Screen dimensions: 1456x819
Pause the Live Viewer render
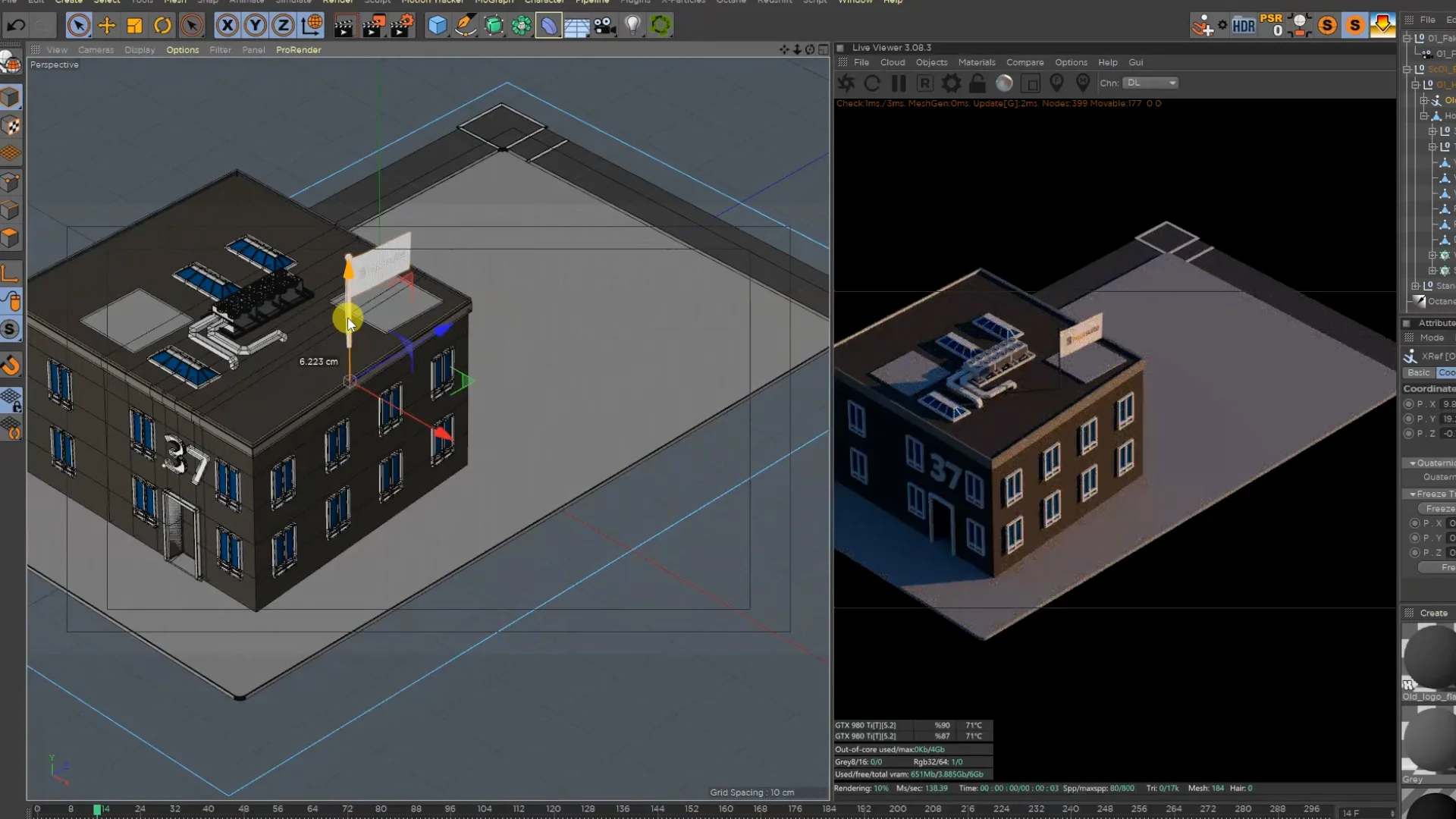(x=899, y=83)
